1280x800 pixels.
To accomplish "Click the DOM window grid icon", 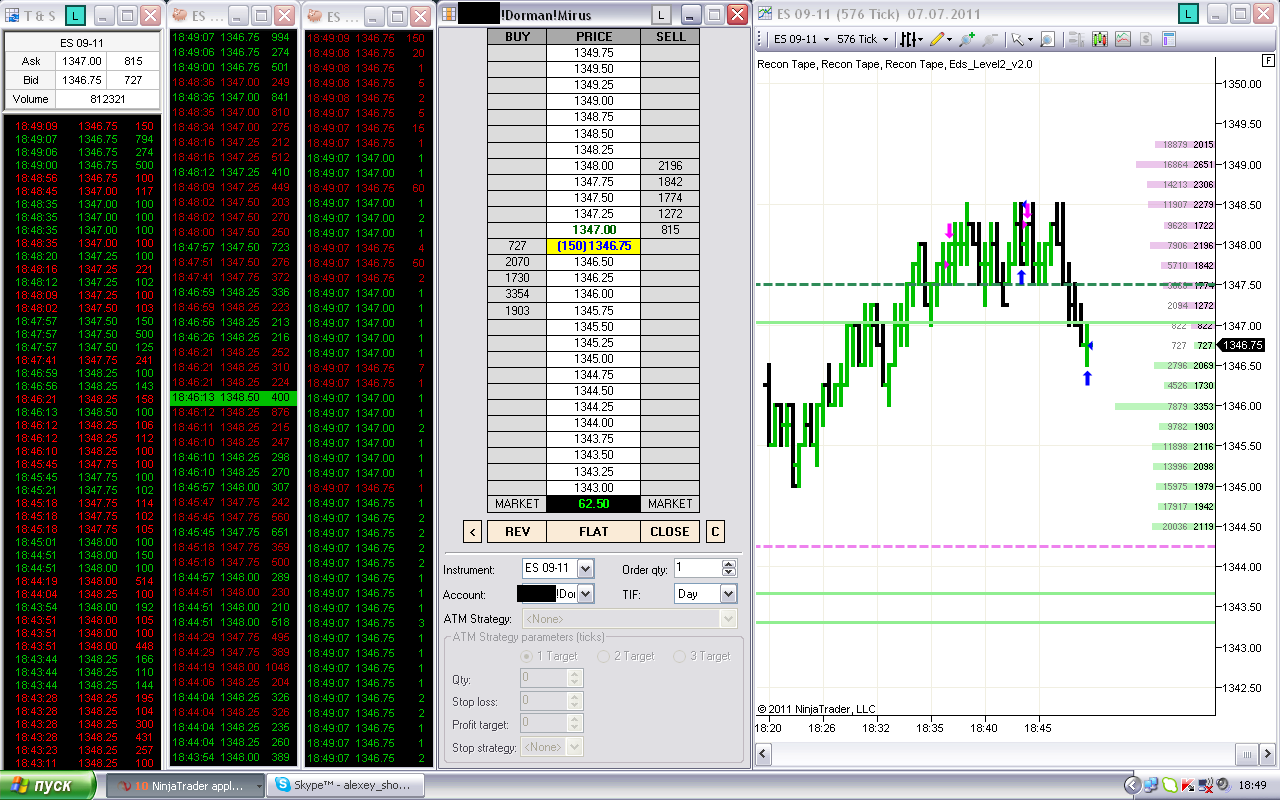I will click(449, 14).
